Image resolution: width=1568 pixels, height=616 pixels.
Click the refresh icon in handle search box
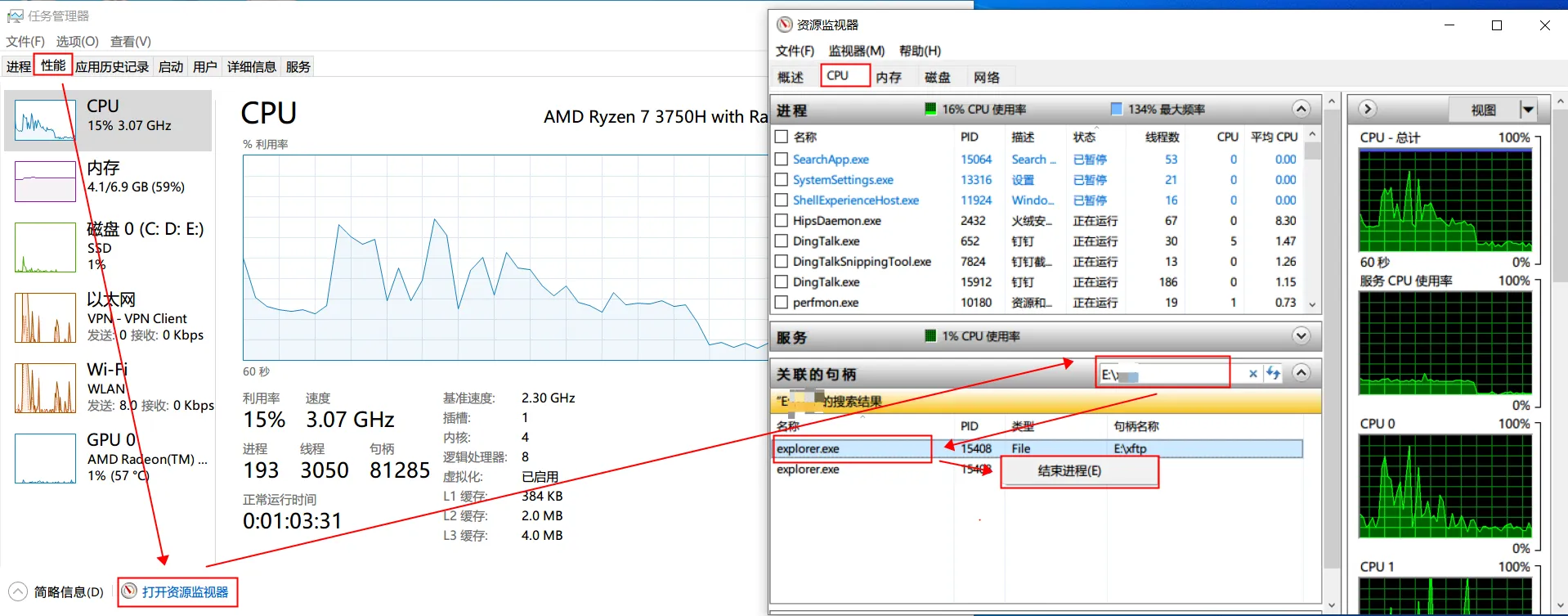tap(1273, 374)
